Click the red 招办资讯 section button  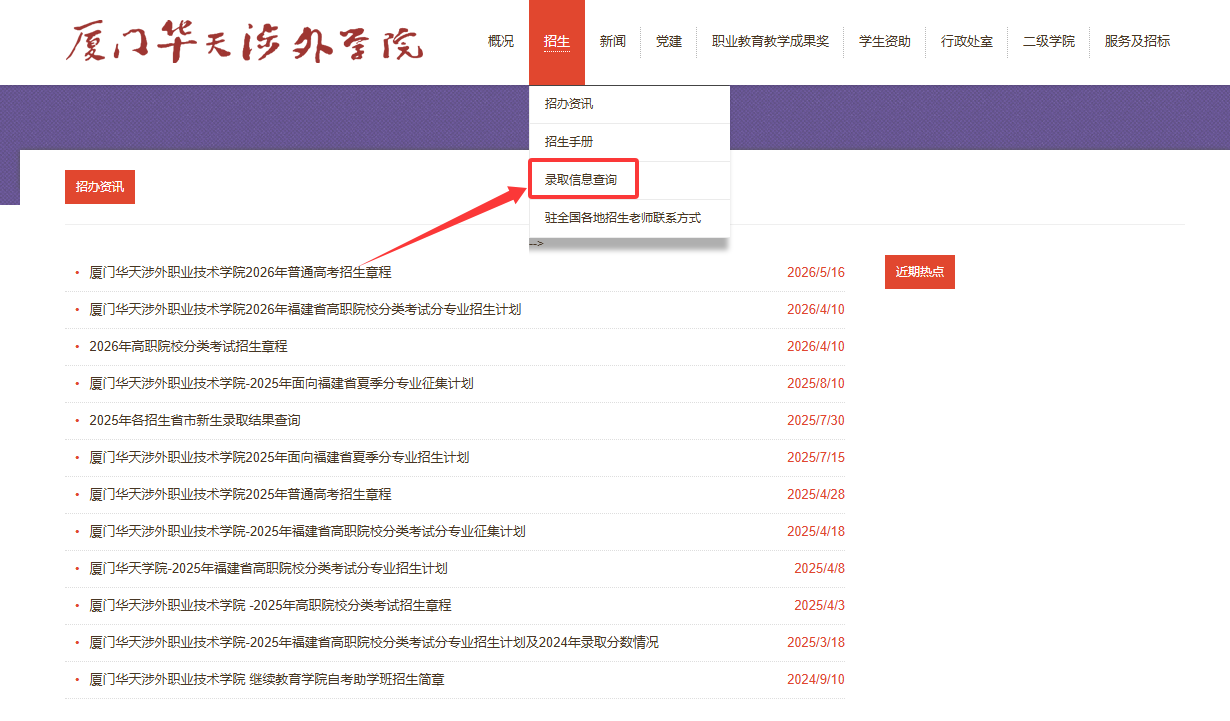click(100, 187)
